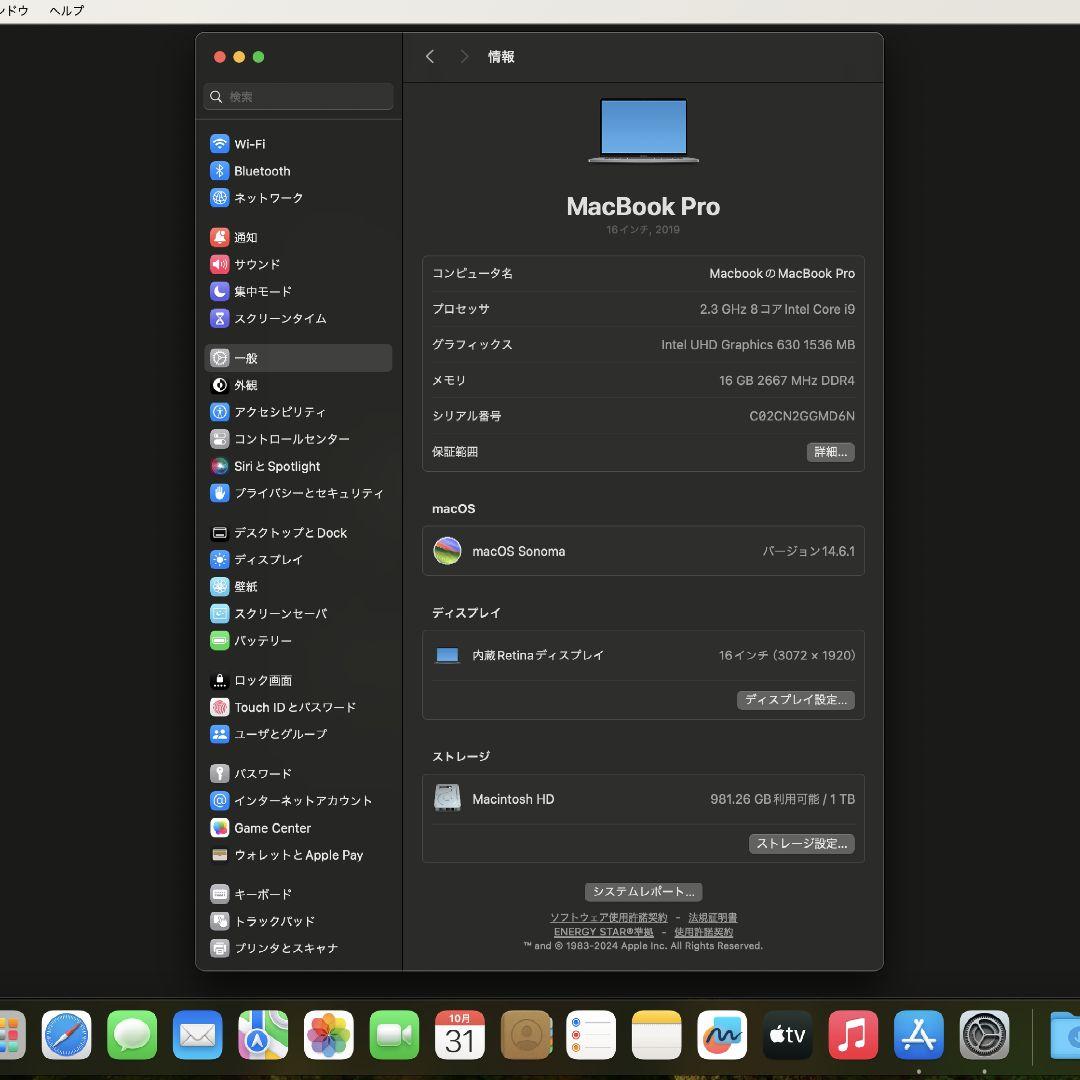
Task: Click 詳細 next to 保証範囲
Action: point(830,451)
